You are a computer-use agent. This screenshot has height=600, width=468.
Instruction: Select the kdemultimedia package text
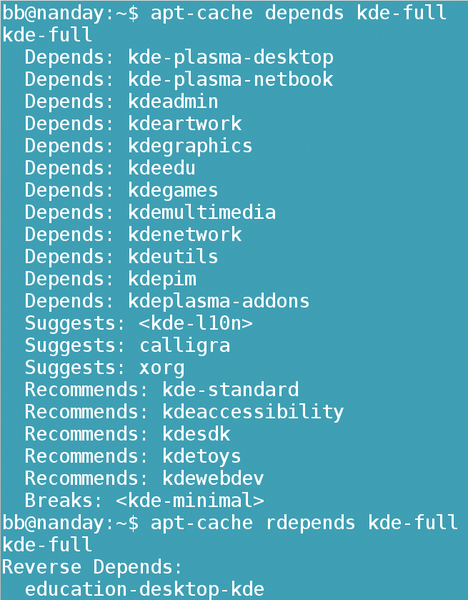click(202, 213)
